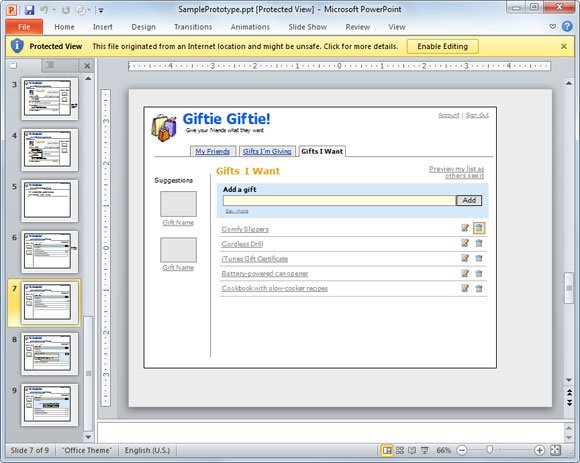Click thumbnail pane scroll up arrow
This screenshot has height=463, width=580.
(88, 78)
